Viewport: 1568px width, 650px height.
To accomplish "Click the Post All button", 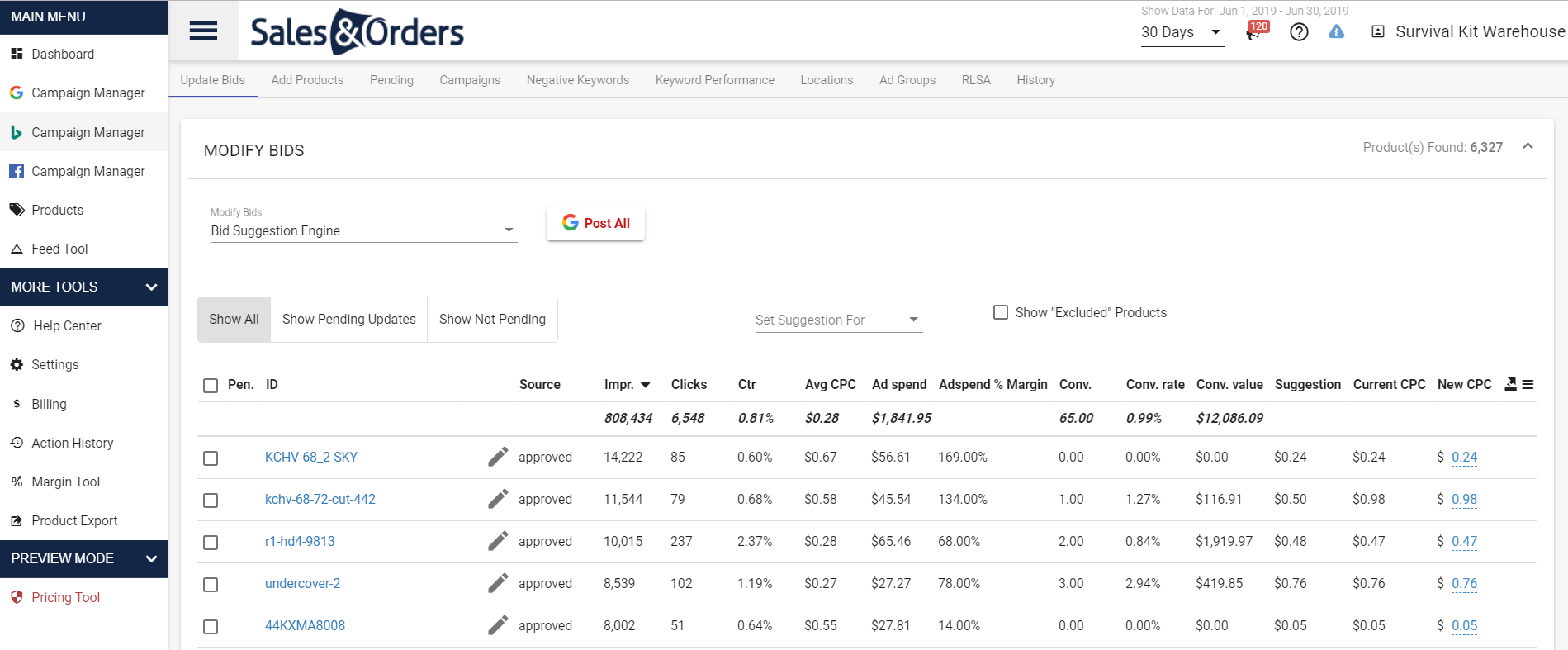I will 595,223.
